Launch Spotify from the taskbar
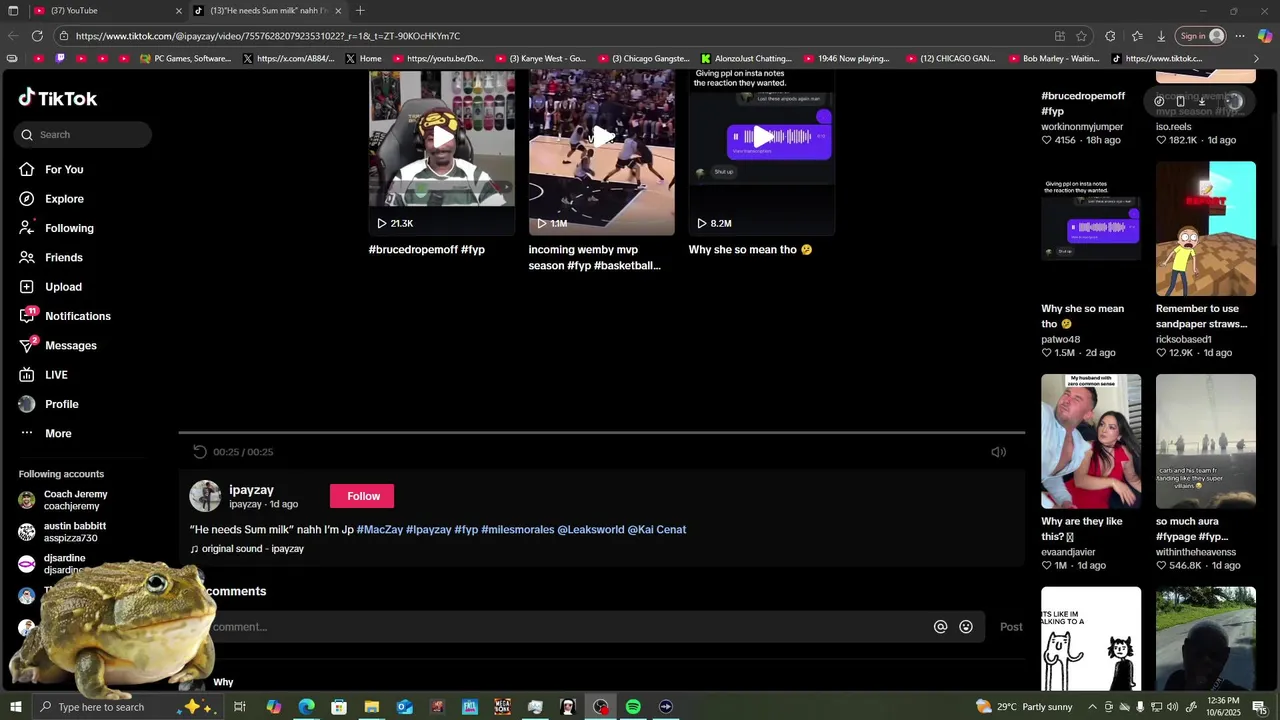This screenshot has width=1280, height=720. pyautogui.click(x=633, y=707)
